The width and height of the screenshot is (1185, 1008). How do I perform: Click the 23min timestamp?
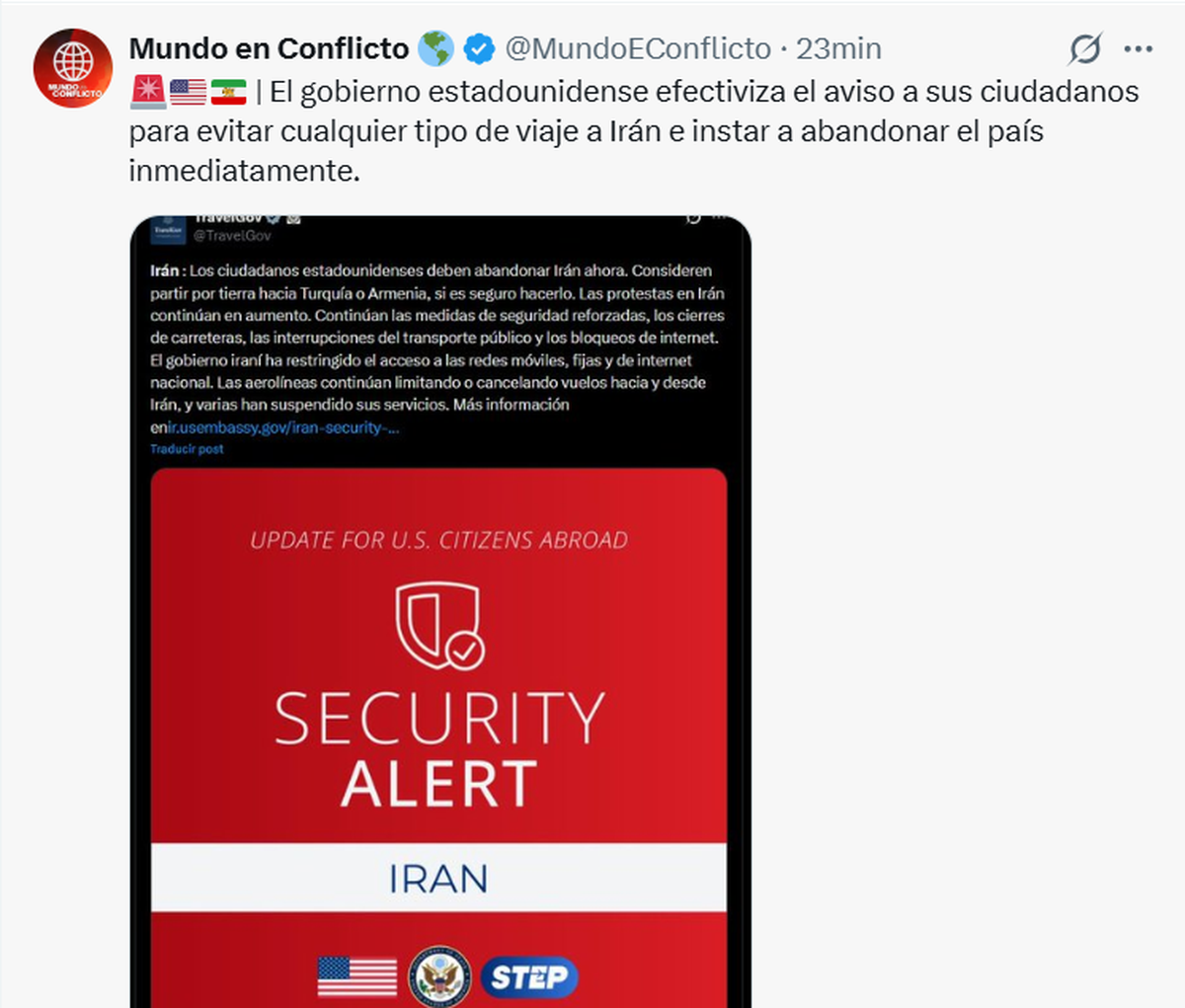coord(838,48)
